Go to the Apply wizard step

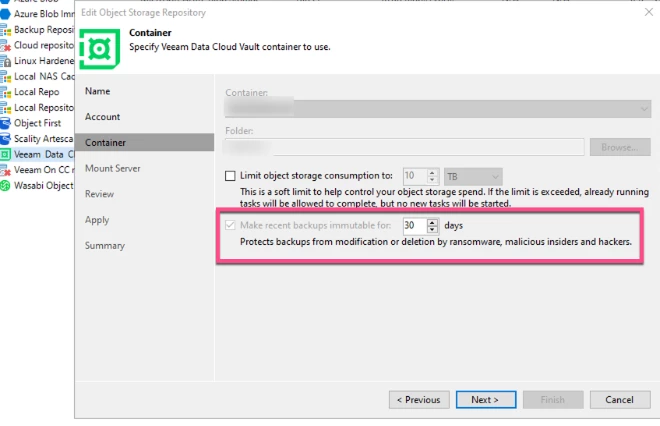coord(97,220)
